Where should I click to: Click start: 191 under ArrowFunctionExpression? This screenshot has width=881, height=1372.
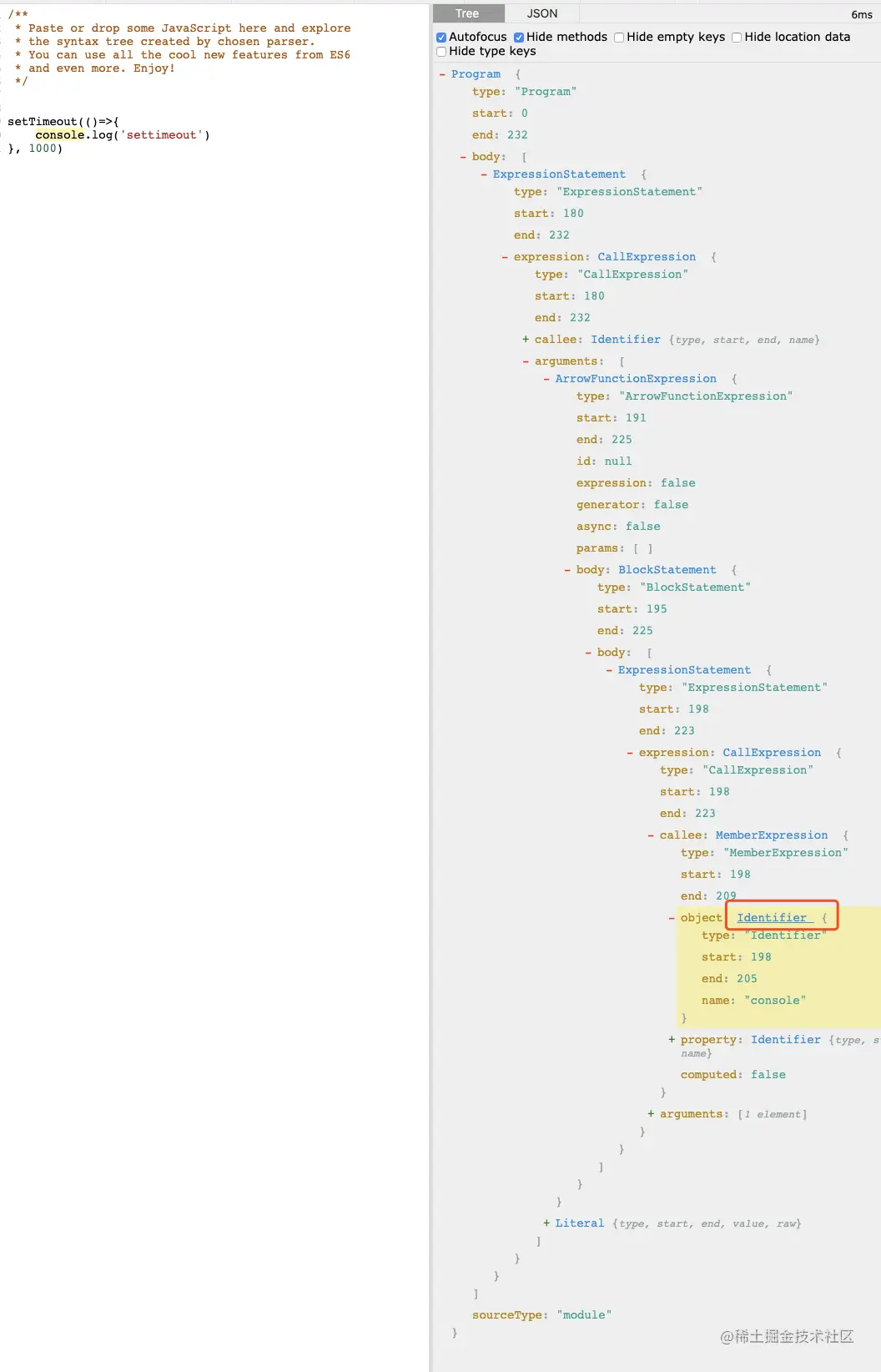(x=612, y=418)
